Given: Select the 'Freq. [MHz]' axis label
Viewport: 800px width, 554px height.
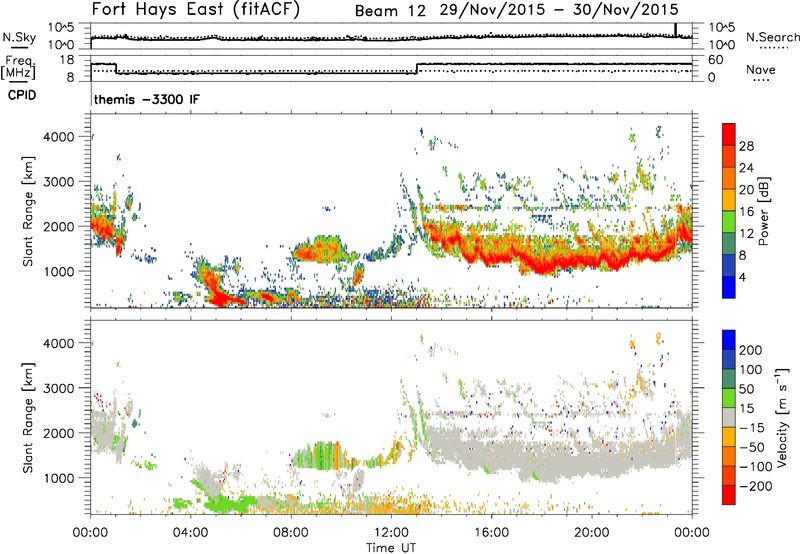Looking at the screenshot, I should [18, 67].
